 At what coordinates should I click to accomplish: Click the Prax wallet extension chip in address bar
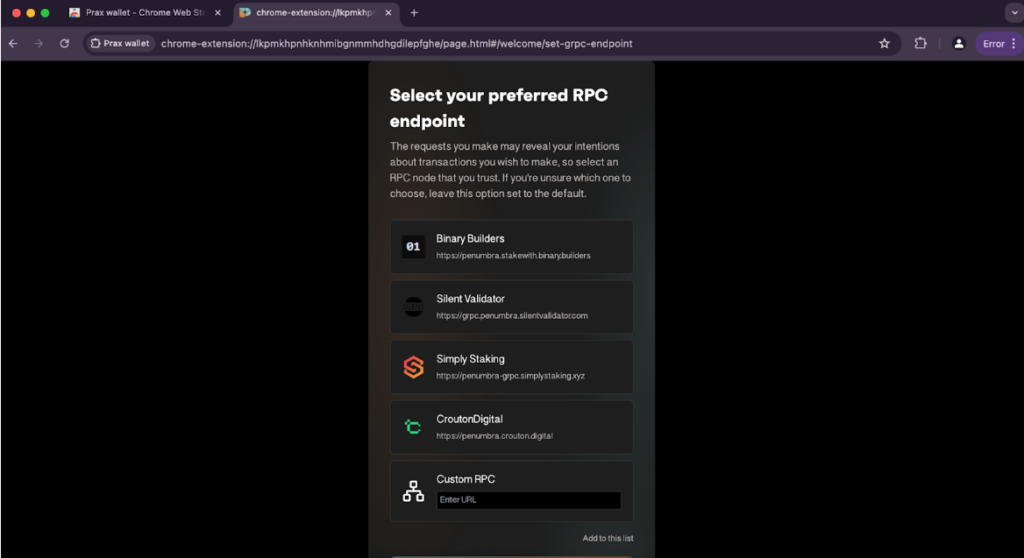120,44
